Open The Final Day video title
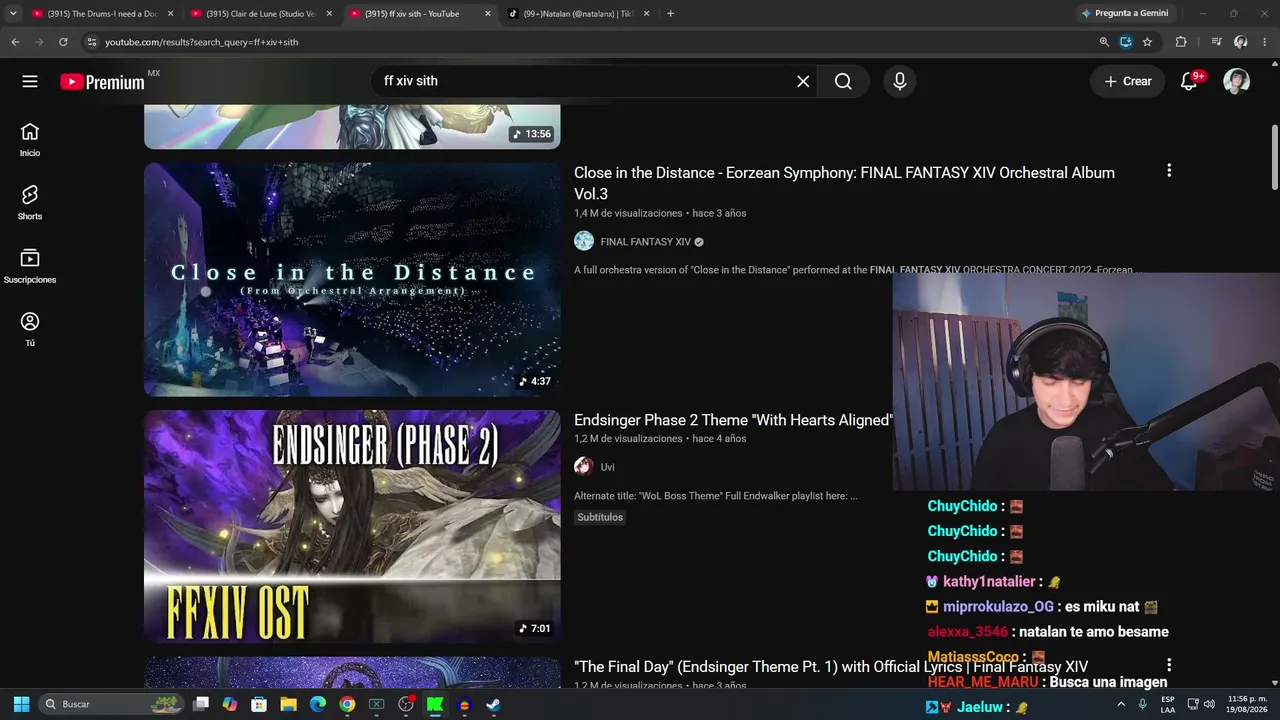The height and width of the screenshot is (720, 1280). (831, 666)
